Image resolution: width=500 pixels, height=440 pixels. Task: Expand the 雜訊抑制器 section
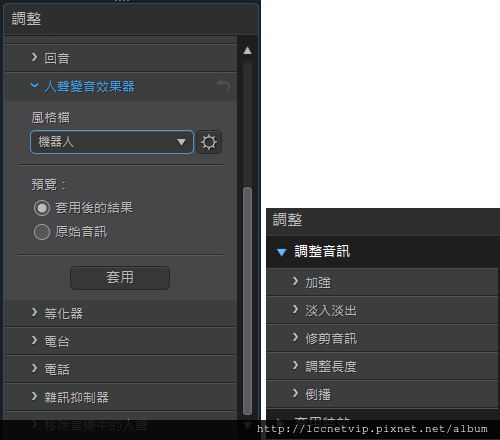(121, 397)
